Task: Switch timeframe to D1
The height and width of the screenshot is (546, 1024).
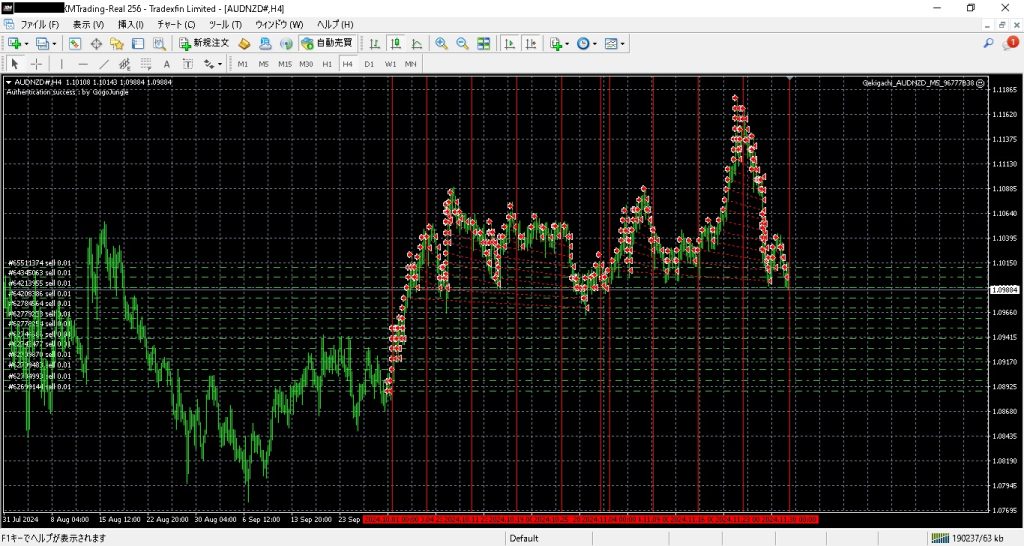Action: [x=369, y=63]
